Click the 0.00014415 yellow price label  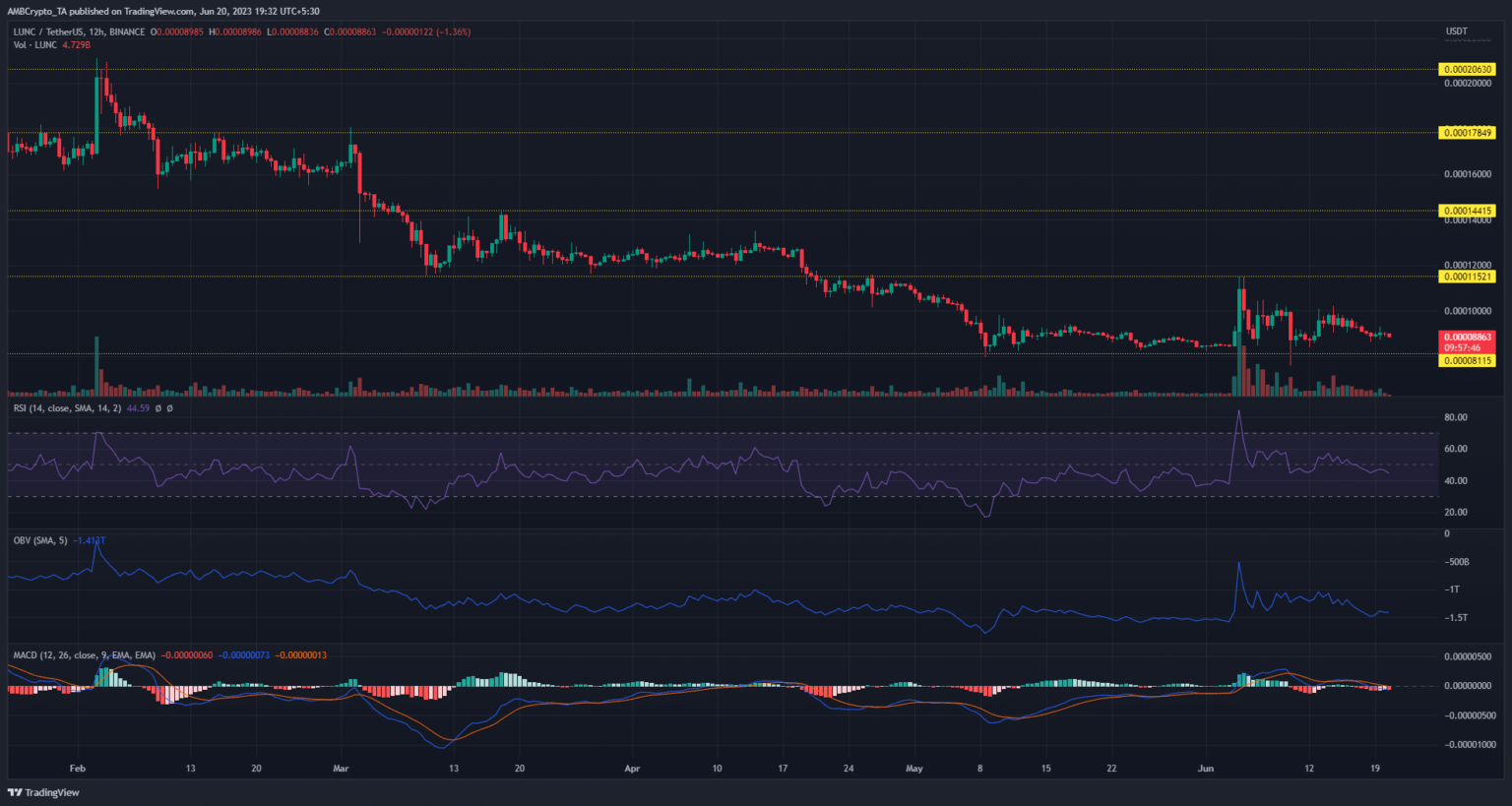tap(1467, 211)
